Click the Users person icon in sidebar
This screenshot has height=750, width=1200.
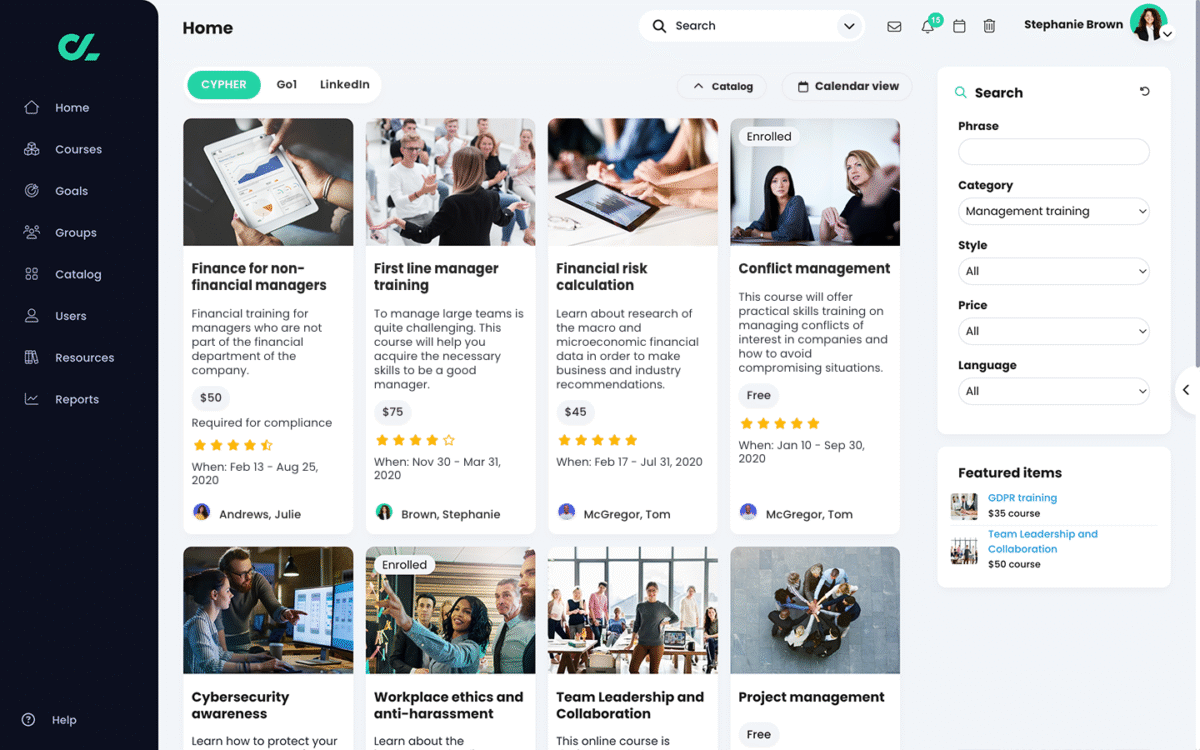[32, 315]
